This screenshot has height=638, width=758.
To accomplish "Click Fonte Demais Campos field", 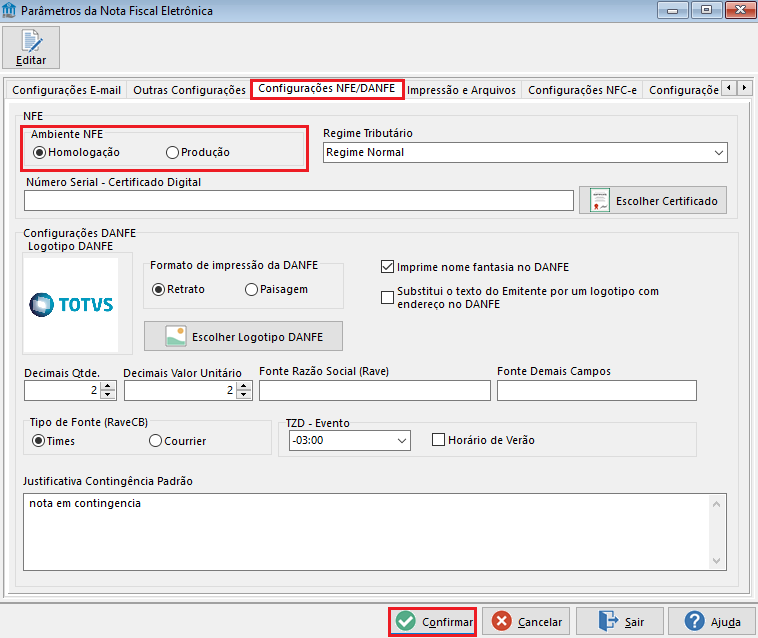I will coord(597,391).
